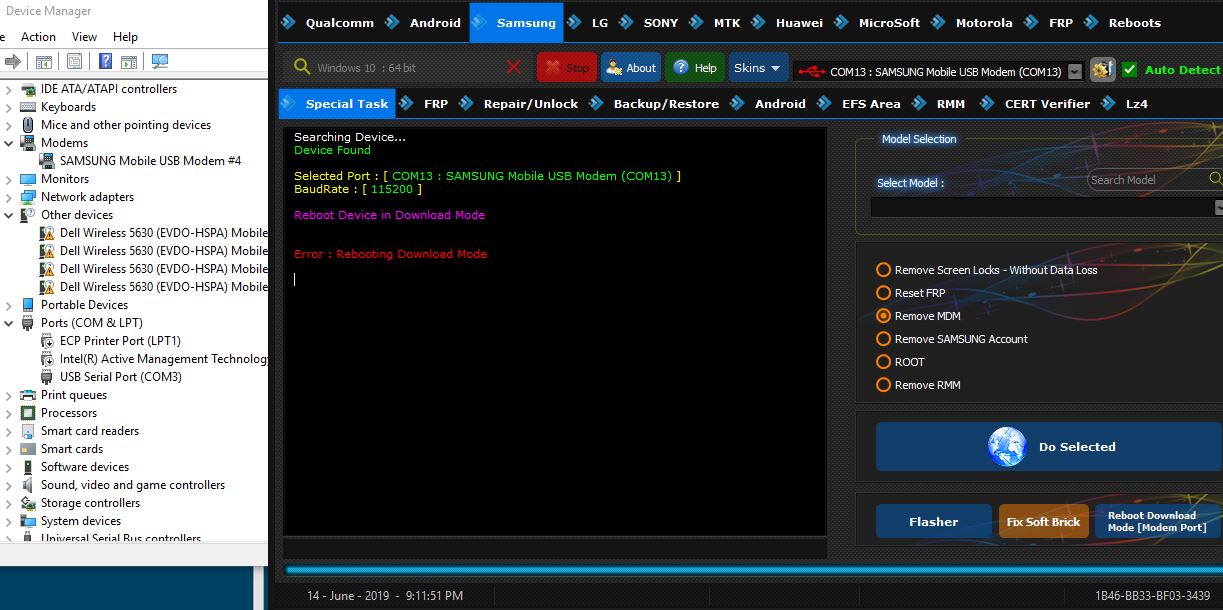Image resolution: width=1223 pixels, height=610 pixels.
Task: Click the globe icon on Do Selected
Action: click(1007, 447)
